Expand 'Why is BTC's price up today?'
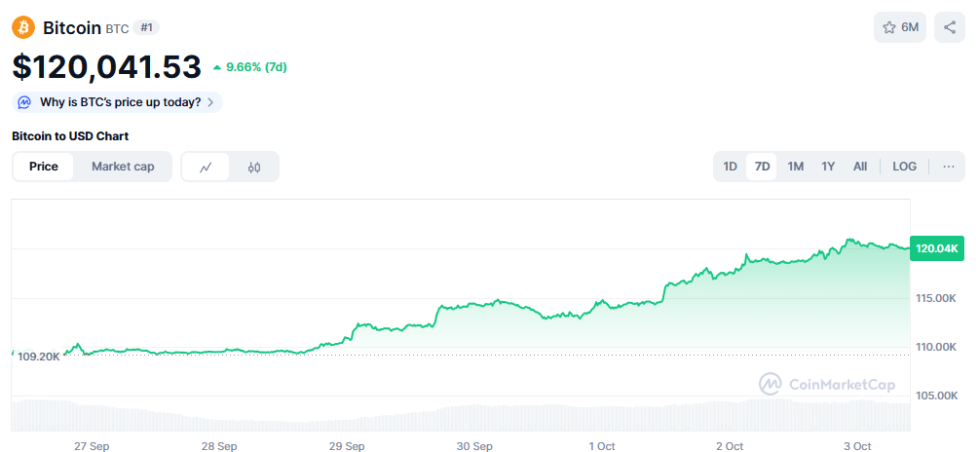979x452 pixels. (118, 102)
